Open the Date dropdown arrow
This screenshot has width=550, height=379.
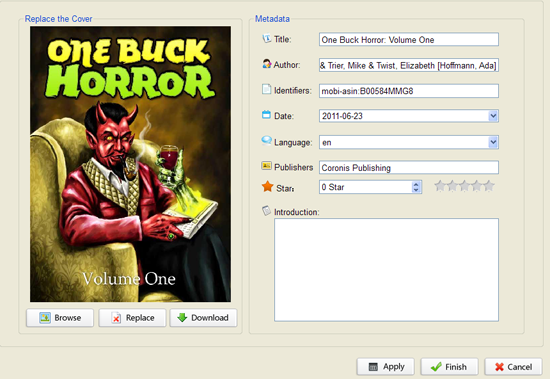tap(493, 116)
